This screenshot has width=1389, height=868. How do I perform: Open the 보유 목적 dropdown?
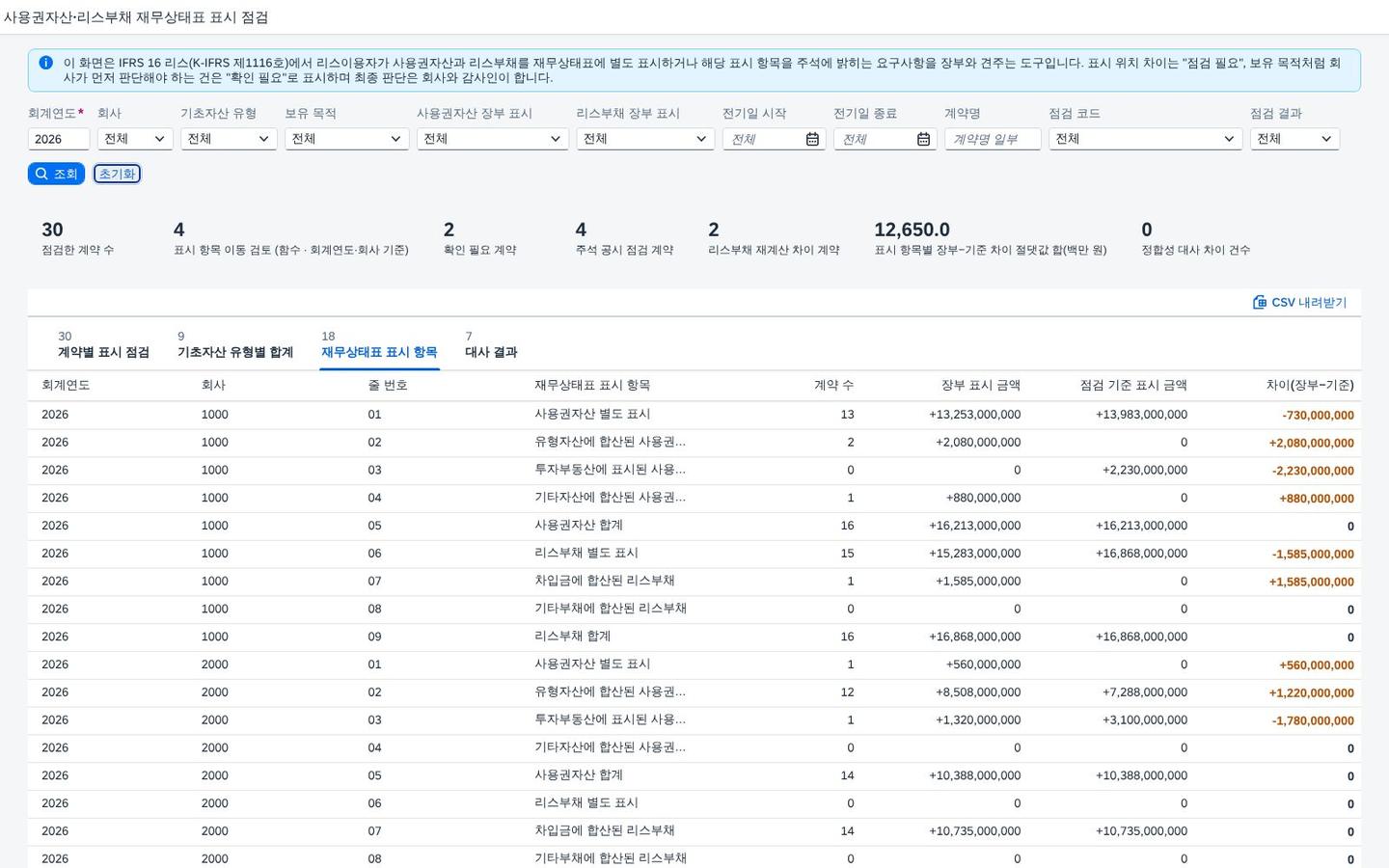[346, 139]
